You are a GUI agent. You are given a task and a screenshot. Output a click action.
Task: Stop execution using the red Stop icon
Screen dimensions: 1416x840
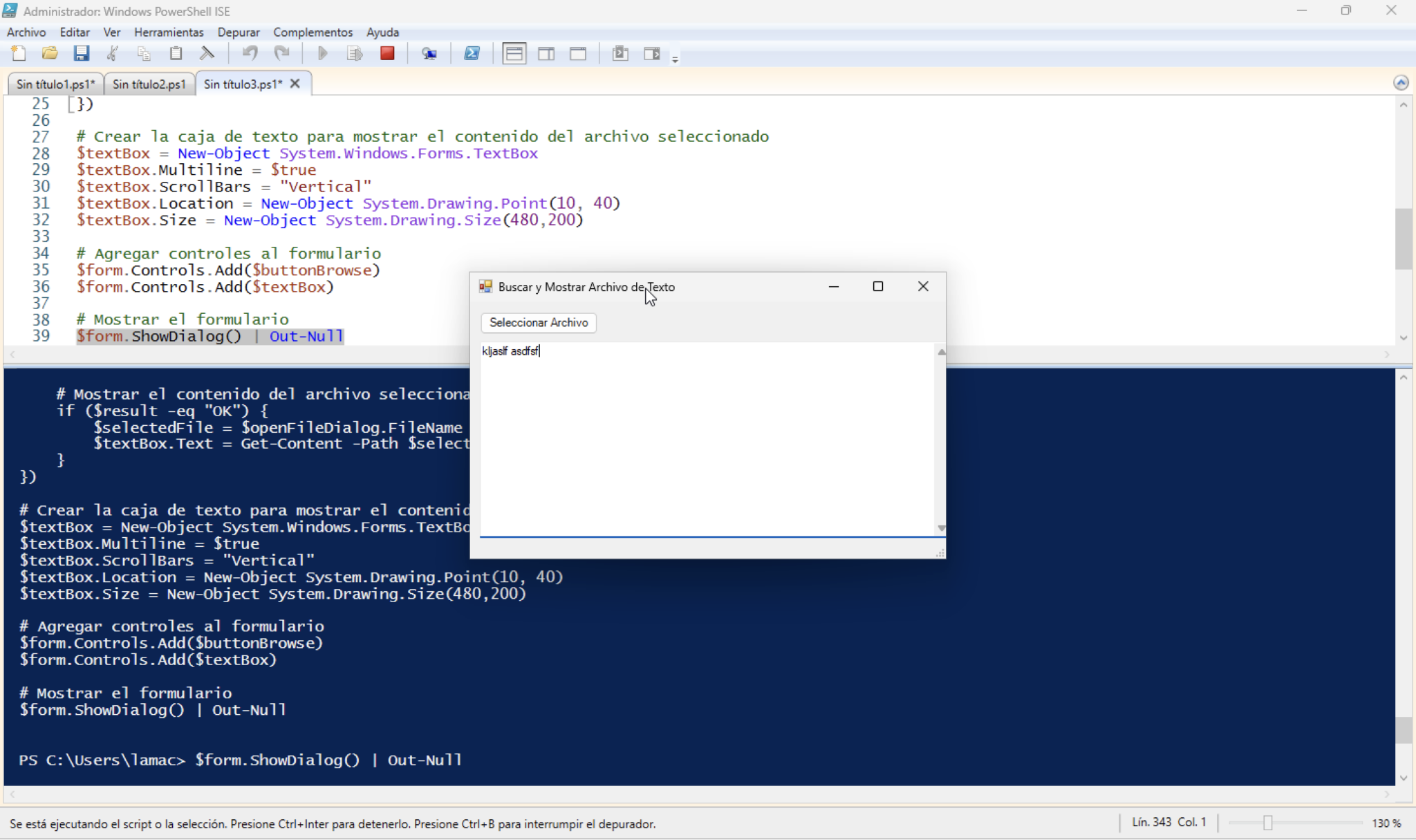pos(387,53)
